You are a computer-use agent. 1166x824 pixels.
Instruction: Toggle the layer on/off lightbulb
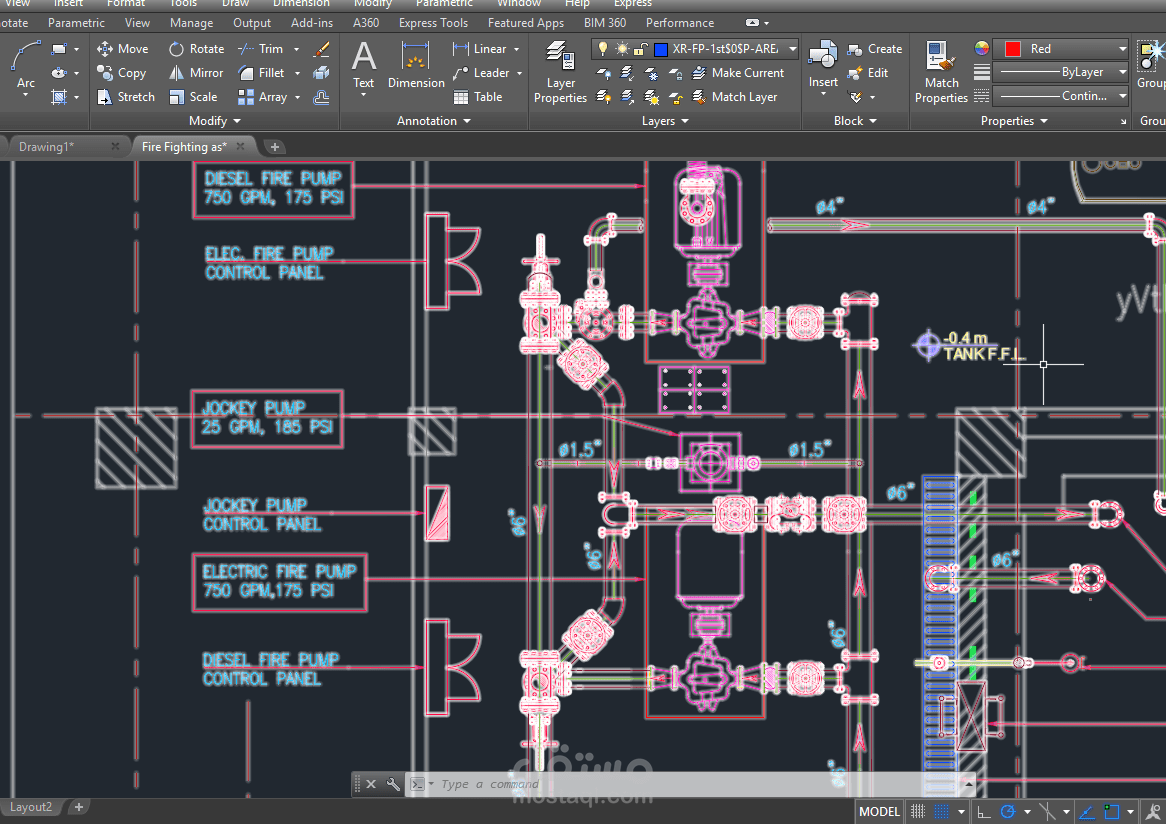coord(603,49)
